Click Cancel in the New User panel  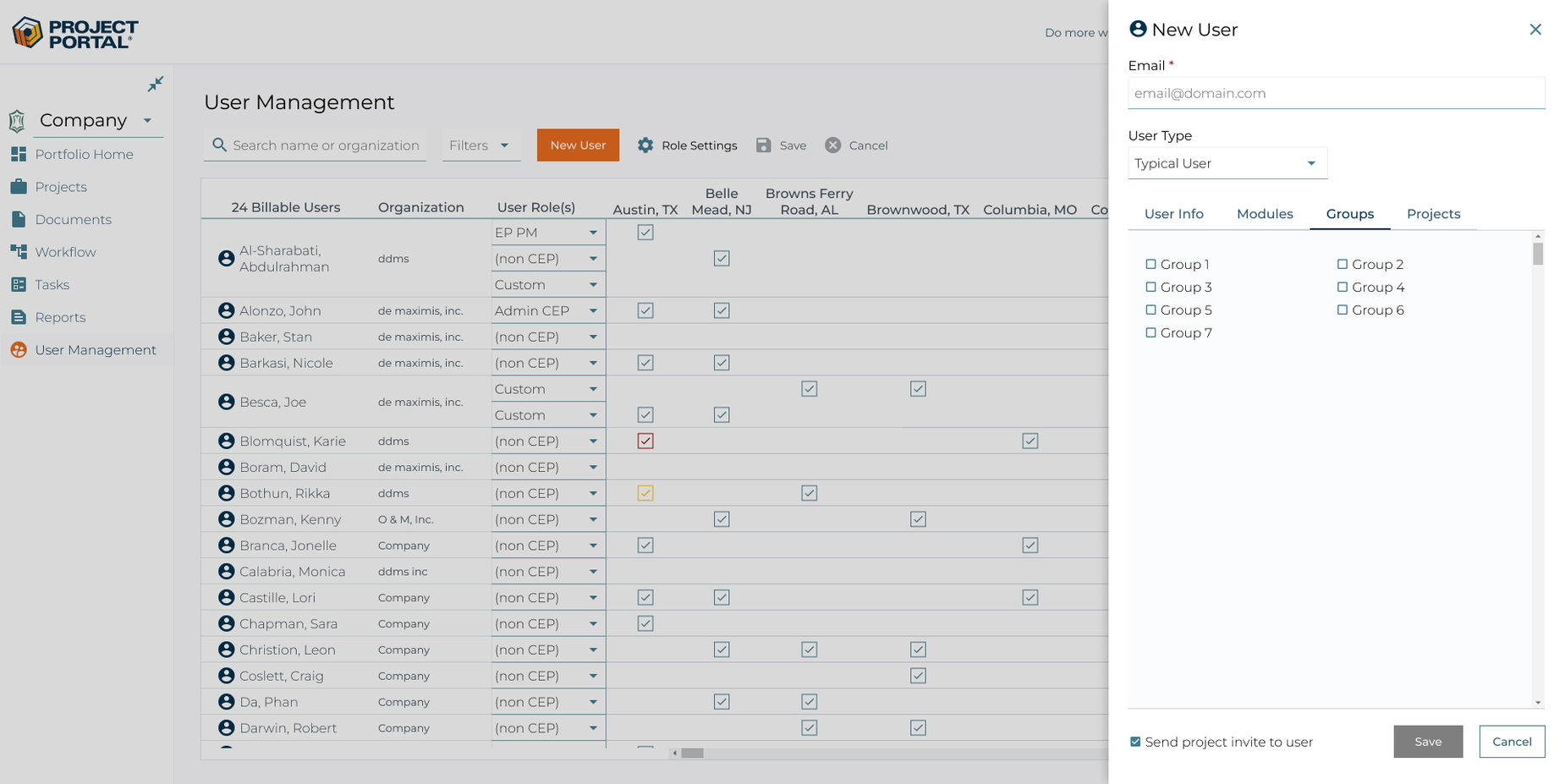click(x=1512, y=742)
